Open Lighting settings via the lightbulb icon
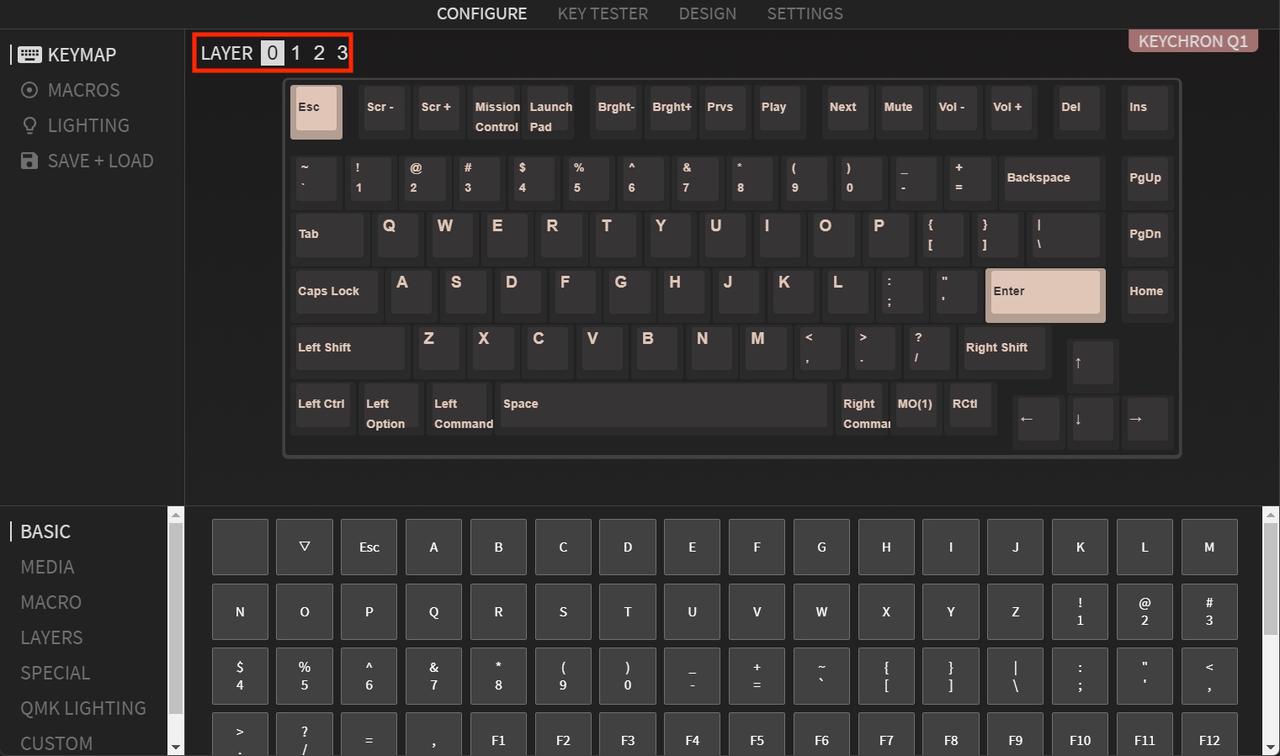 click(x=29, y=125)
